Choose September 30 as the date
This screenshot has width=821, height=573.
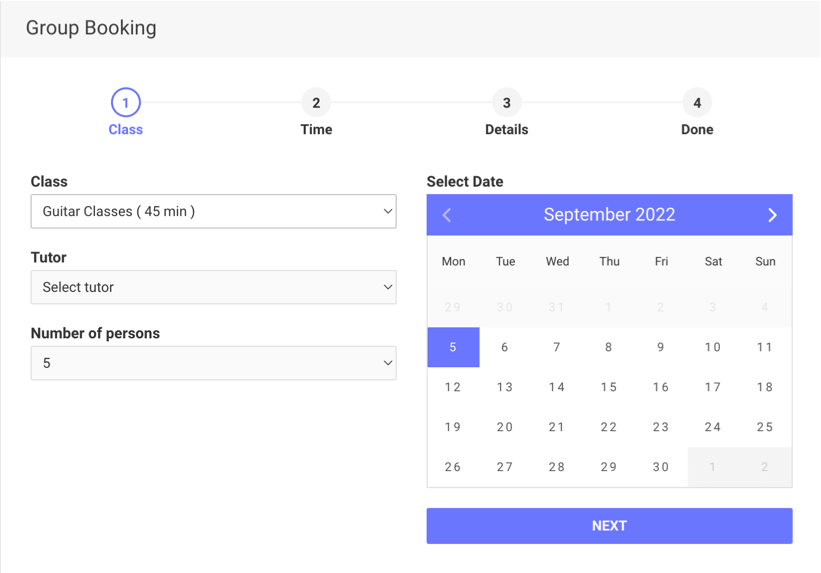(661, 467)
